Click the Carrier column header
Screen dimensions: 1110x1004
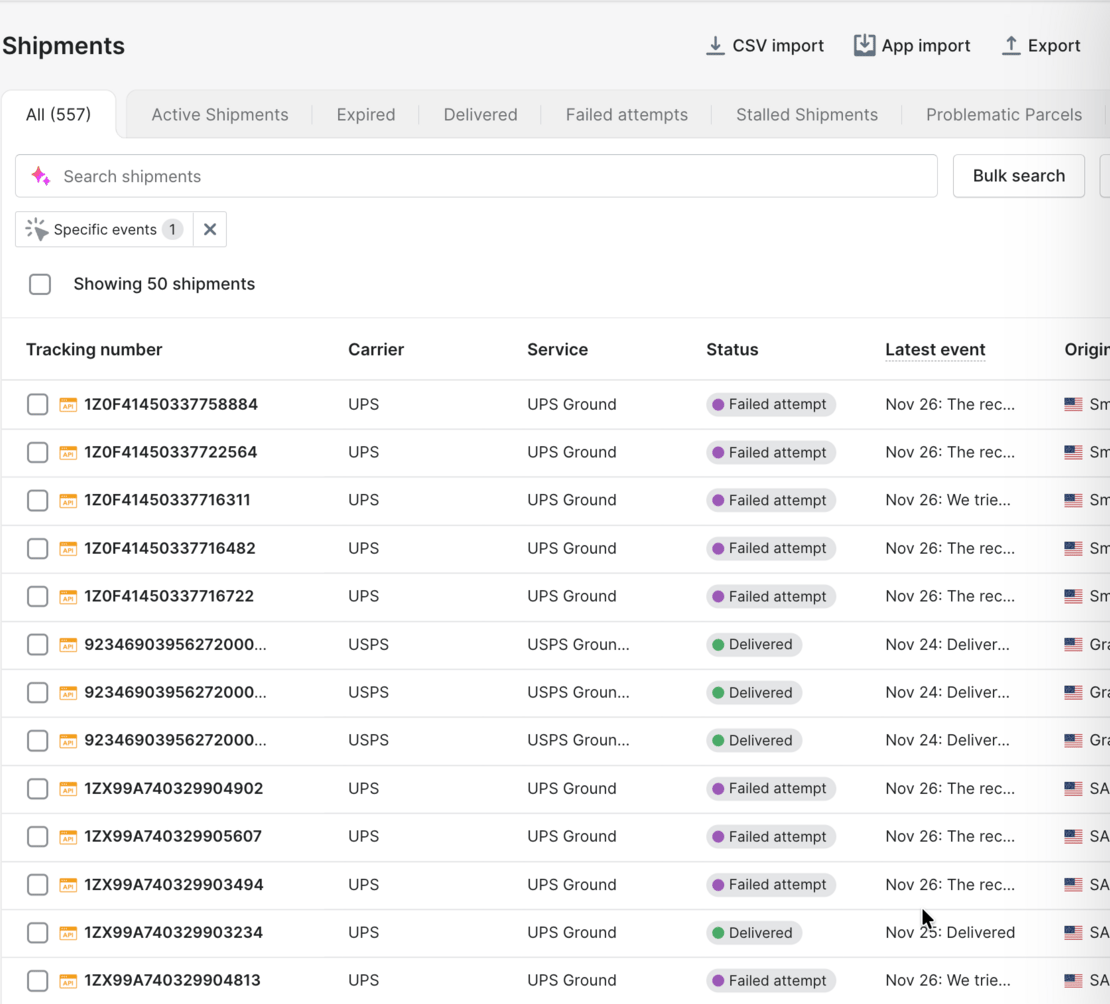click(x=376, y=350)
